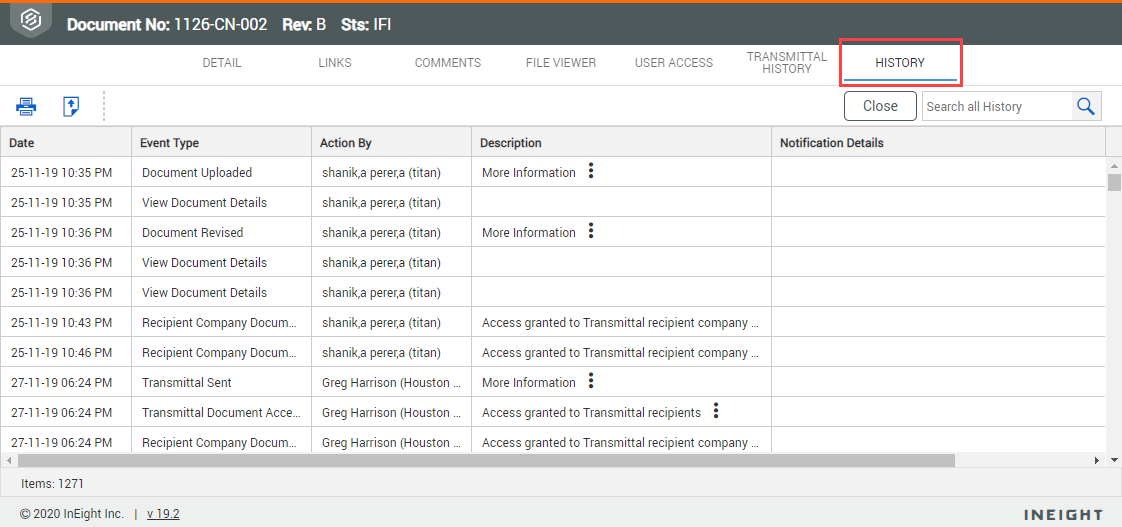
Task: Sort by Notification Details column header
Action: coord(939,142)
